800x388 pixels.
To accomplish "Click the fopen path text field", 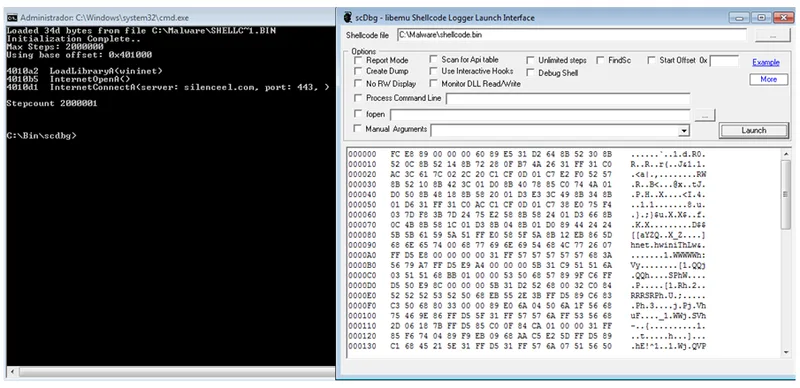I will (x=540, y=115).
